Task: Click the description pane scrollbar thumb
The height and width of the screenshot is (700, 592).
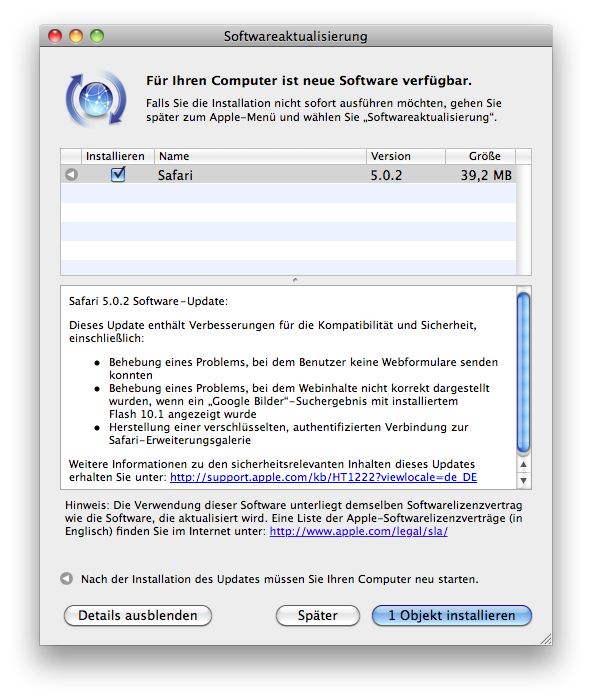Action: [x=523, y=372]
